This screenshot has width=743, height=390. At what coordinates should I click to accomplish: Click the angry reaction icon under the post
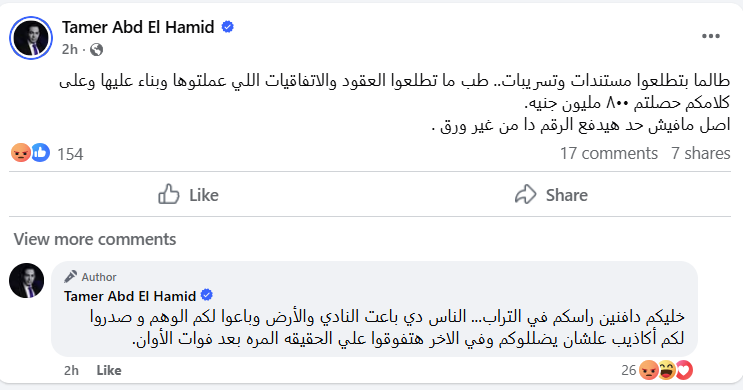point(21,153)
